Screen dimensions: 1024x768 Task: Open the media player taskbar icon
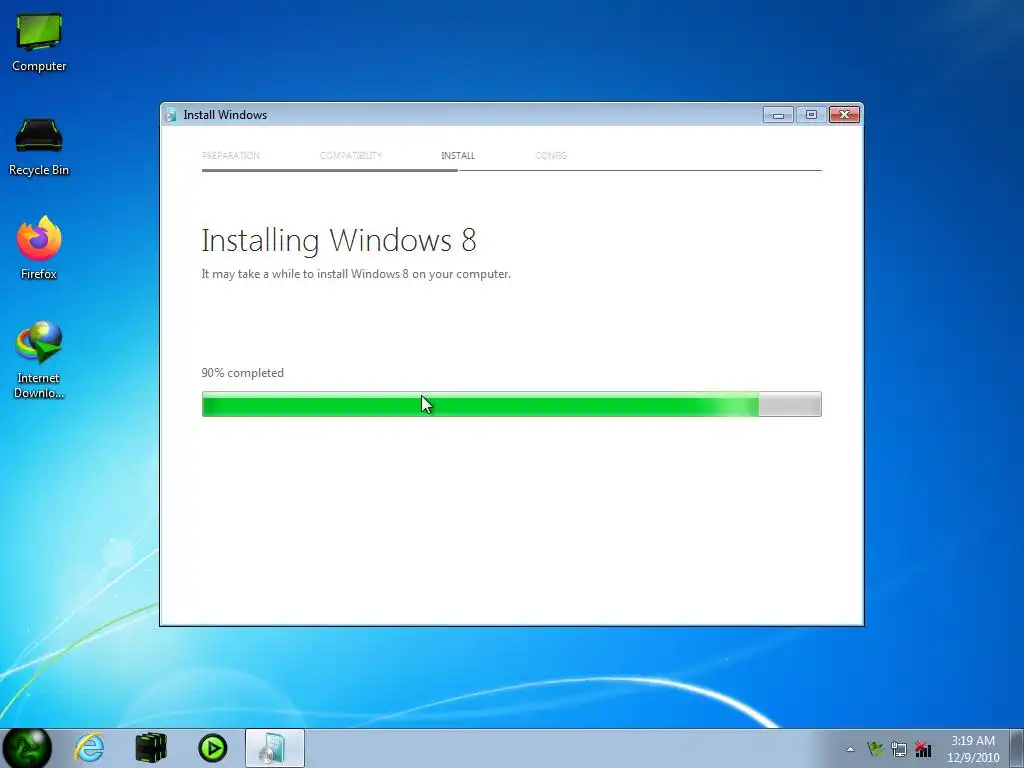(x=213, y=748)
